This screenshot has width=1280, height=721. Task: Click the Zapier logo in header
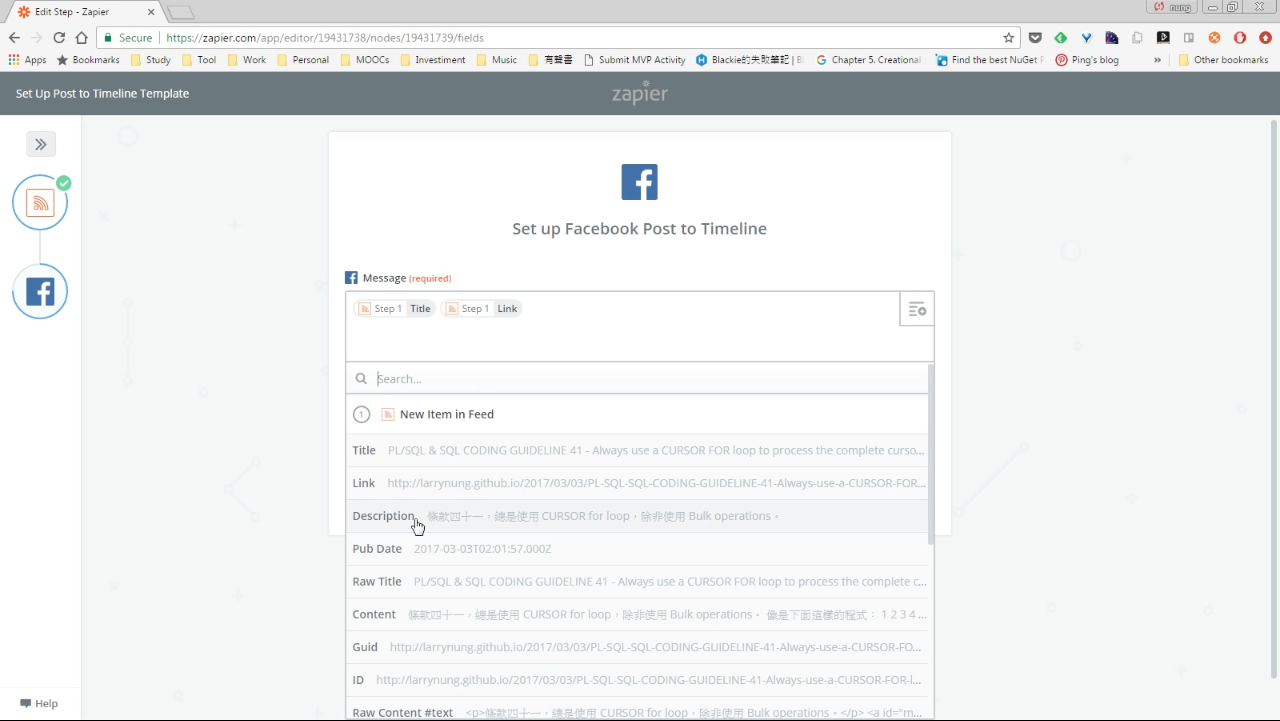point(640,94)
